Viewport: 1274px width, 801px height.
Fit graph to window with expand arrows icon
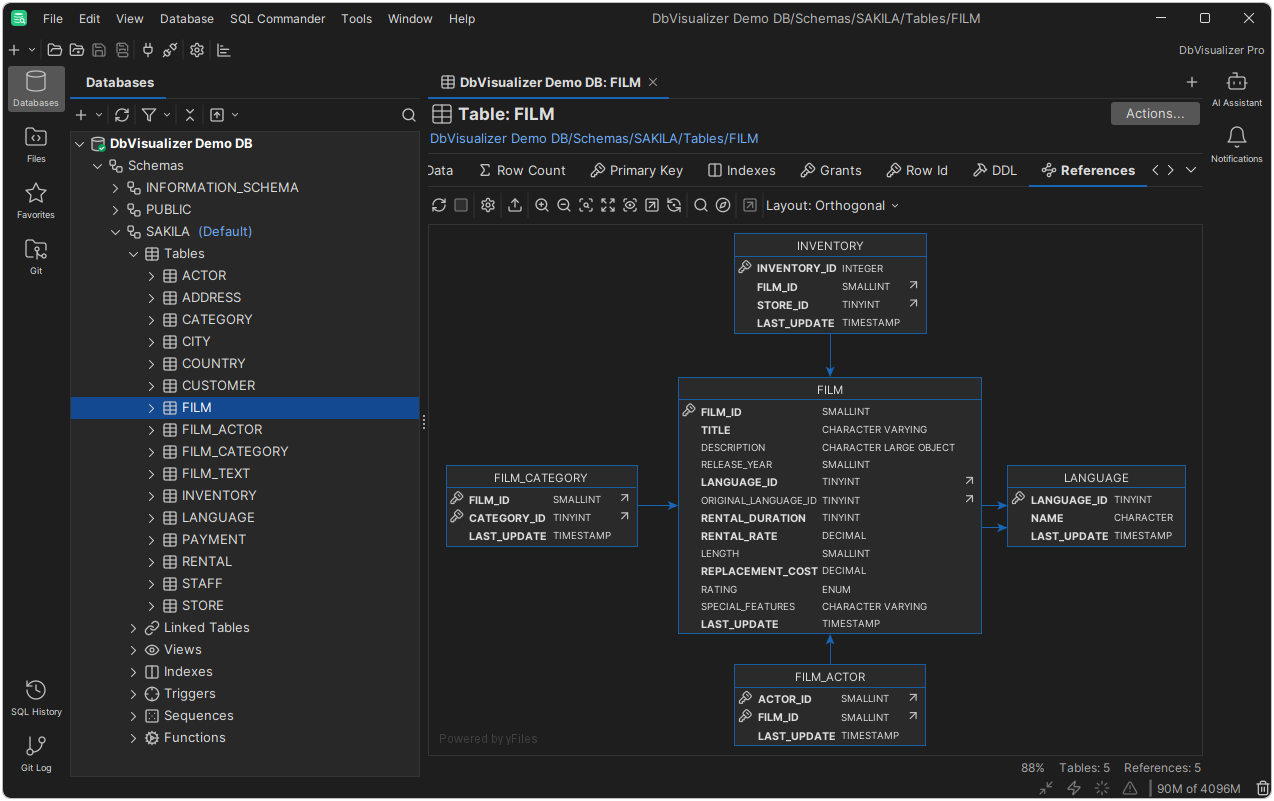[608, 205]
